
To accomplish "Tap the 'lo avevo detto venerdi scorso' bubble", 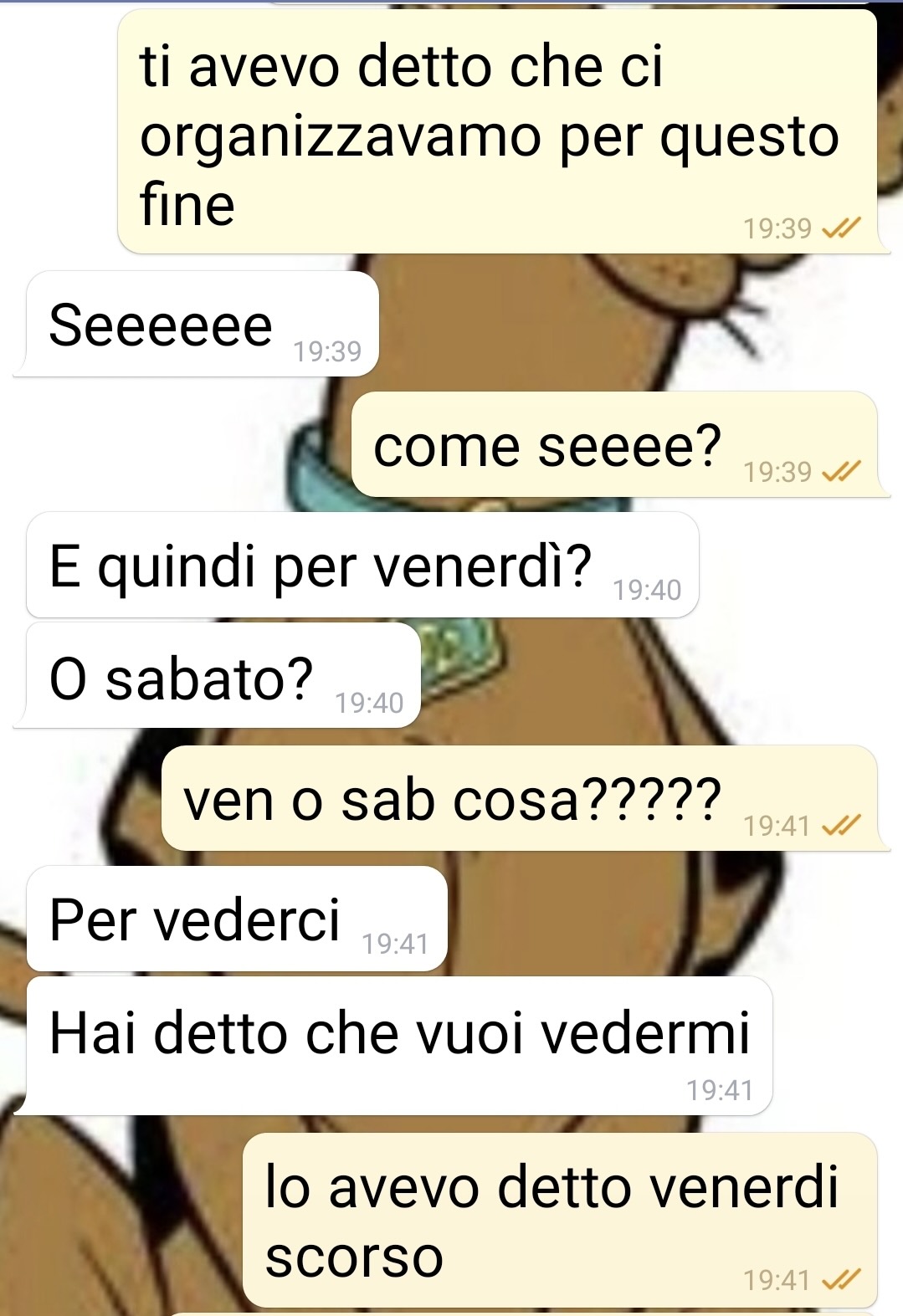I will point(560,1221).
